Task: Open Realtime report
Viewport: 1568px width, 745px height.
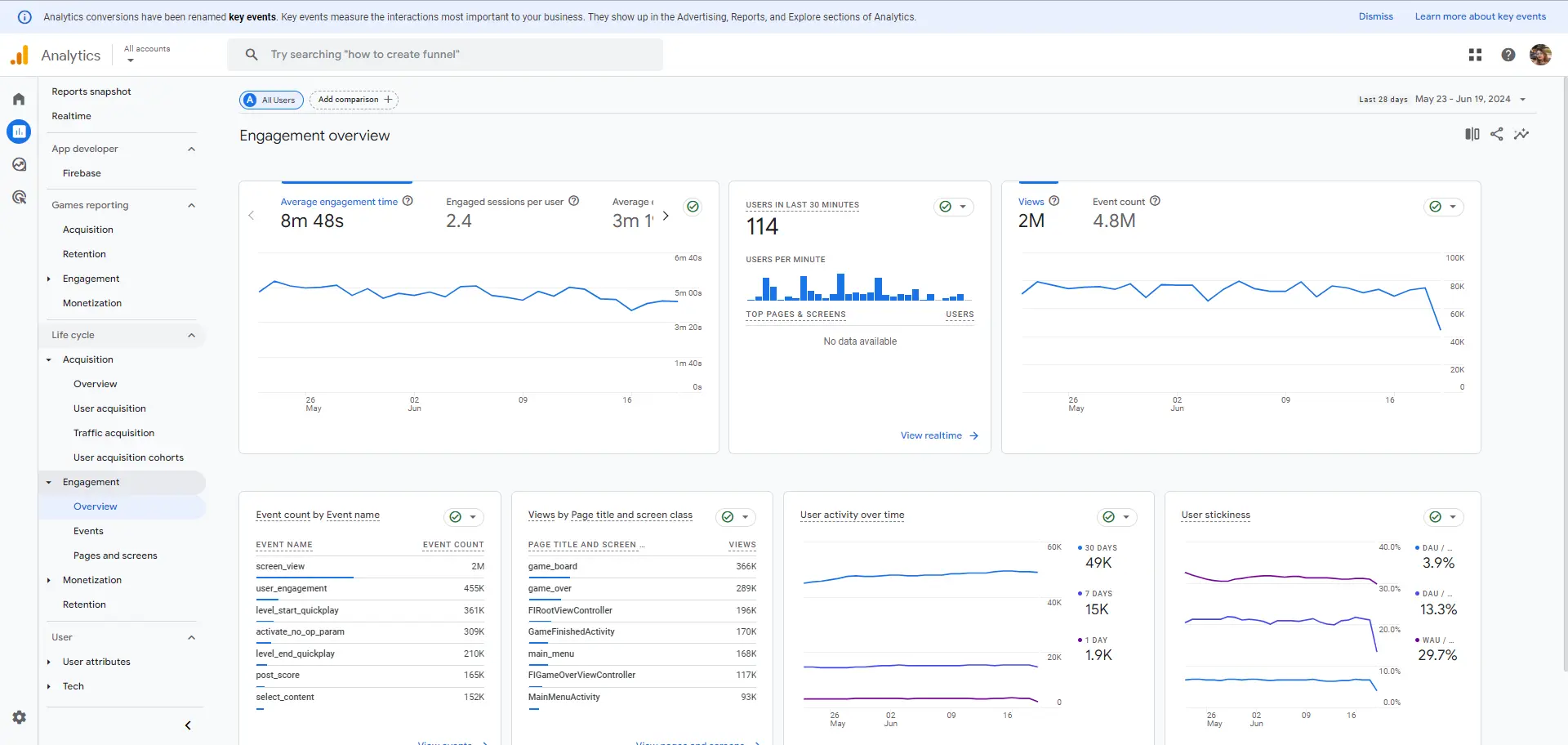Action: 71,116
